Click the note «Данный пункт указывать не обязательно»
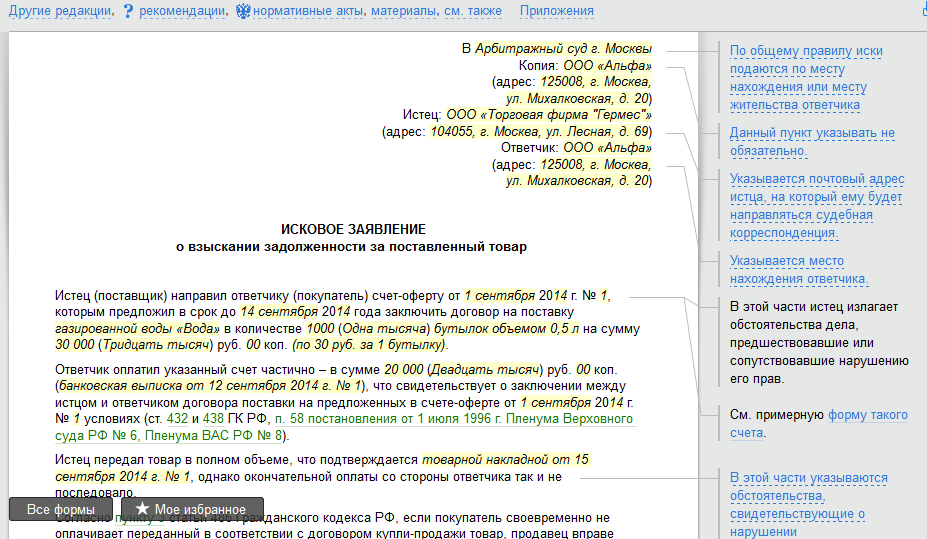Screen dimensions: 927x539 (811, 142)
